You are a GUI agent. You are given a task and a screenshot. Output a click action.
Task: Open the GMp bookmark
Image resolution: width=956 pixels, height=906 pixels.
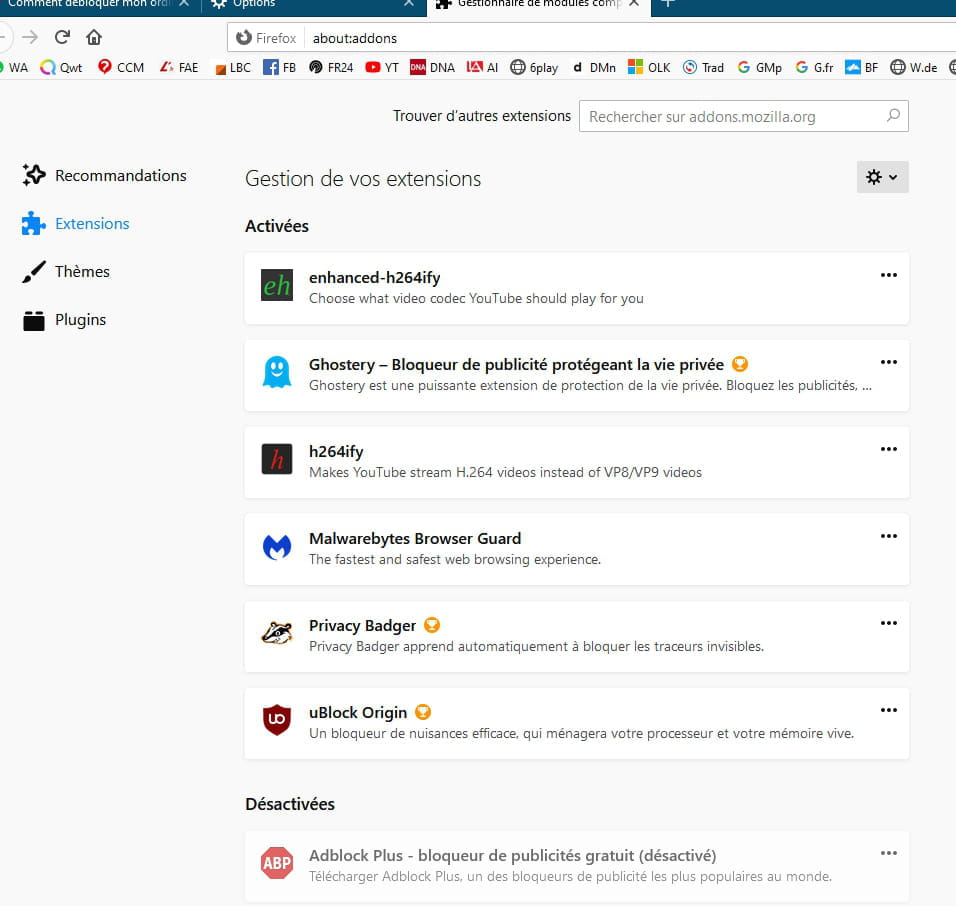pos(760,67)
